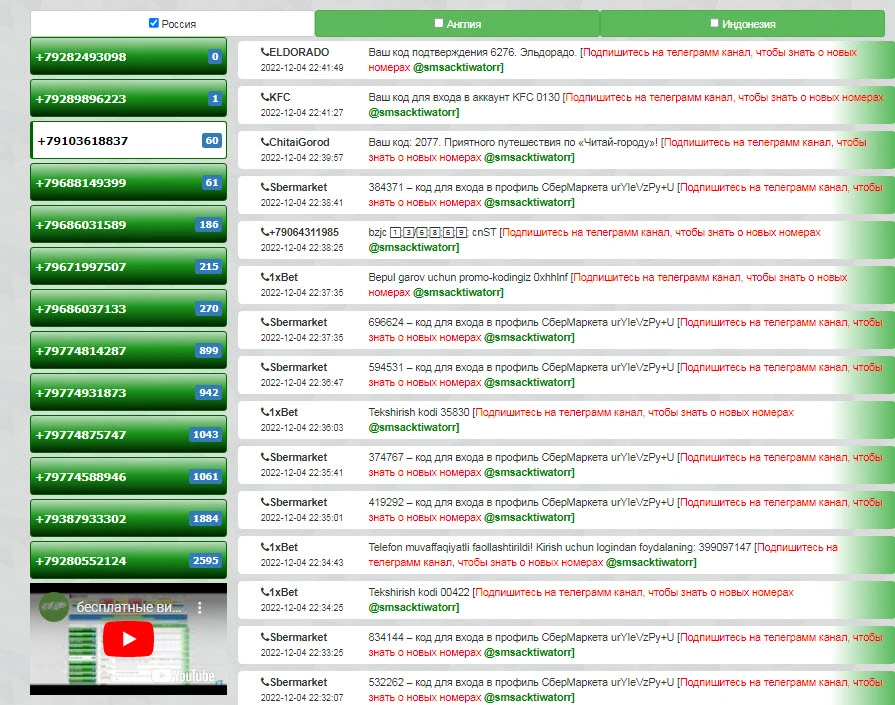The height and width of the screenshot is (705, 895).
Task: Click phone icon next to ChitaiGorod
Action: point(265,142)
